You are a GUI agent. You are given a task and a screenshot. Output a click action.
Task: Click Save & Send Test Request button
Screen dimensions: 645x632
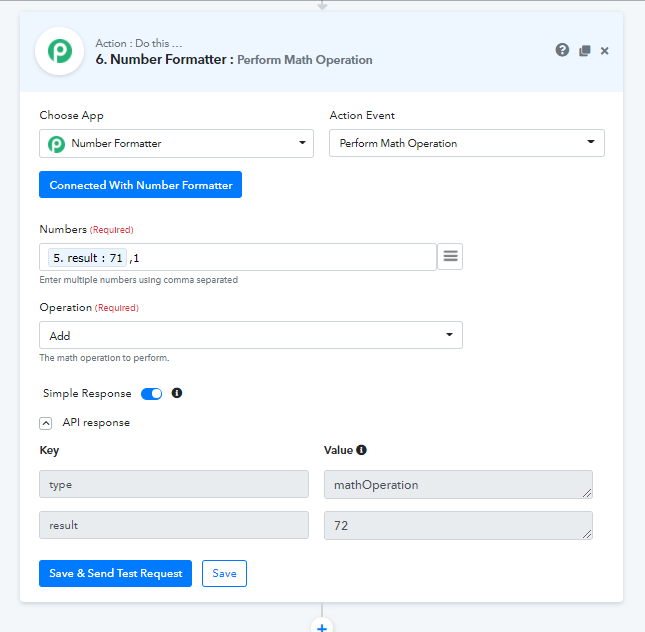point(116,573)
